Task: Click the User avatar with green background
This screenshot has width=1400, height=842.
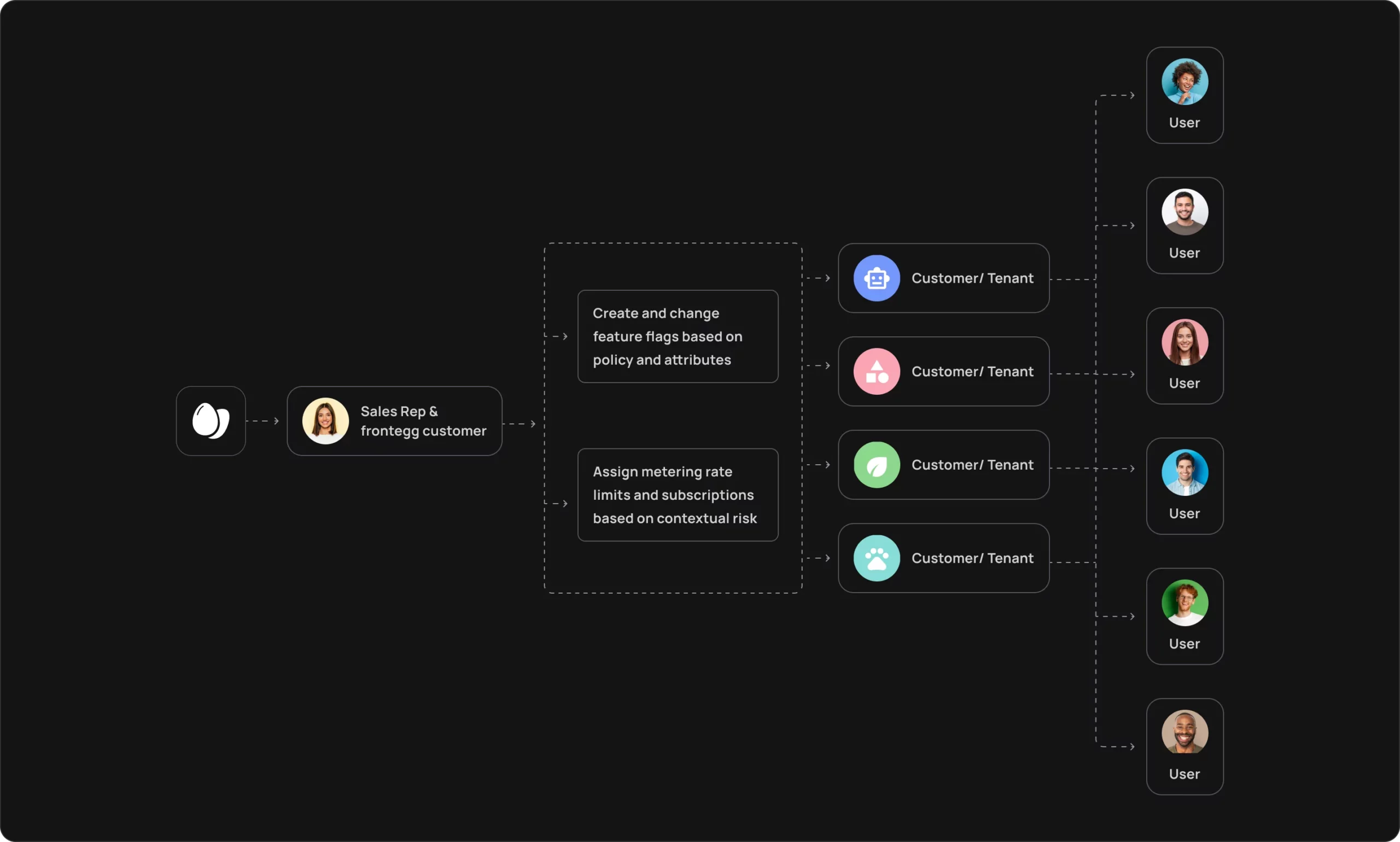Action: click(1185, 602)
